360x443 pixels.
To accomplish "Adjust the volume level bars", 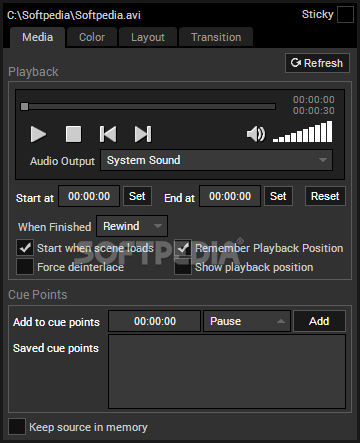I will pyautogui.click(x=302, y=132).
